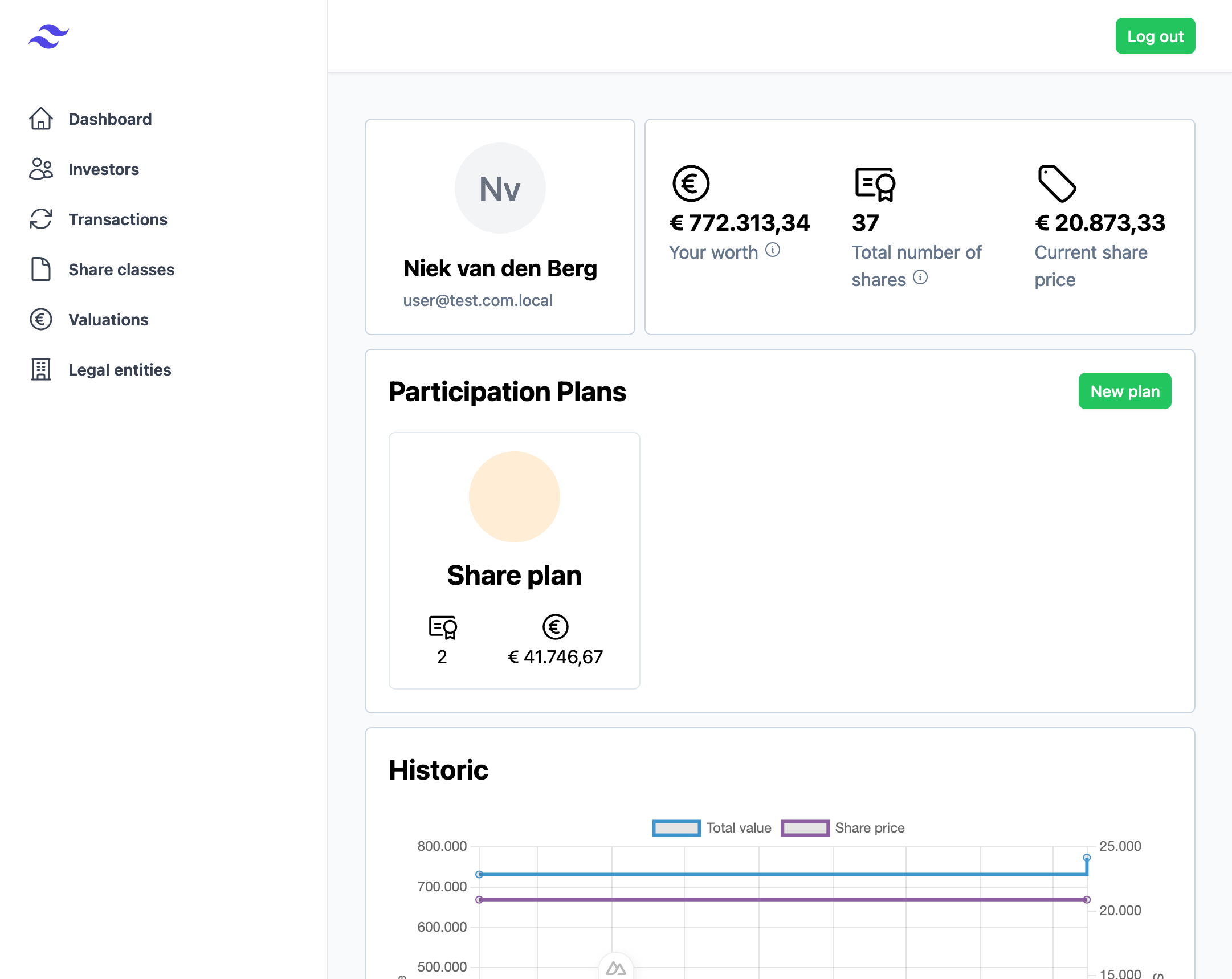Click info icon next to Your worth
The image size is (1232, 979).
pos(773,250)
